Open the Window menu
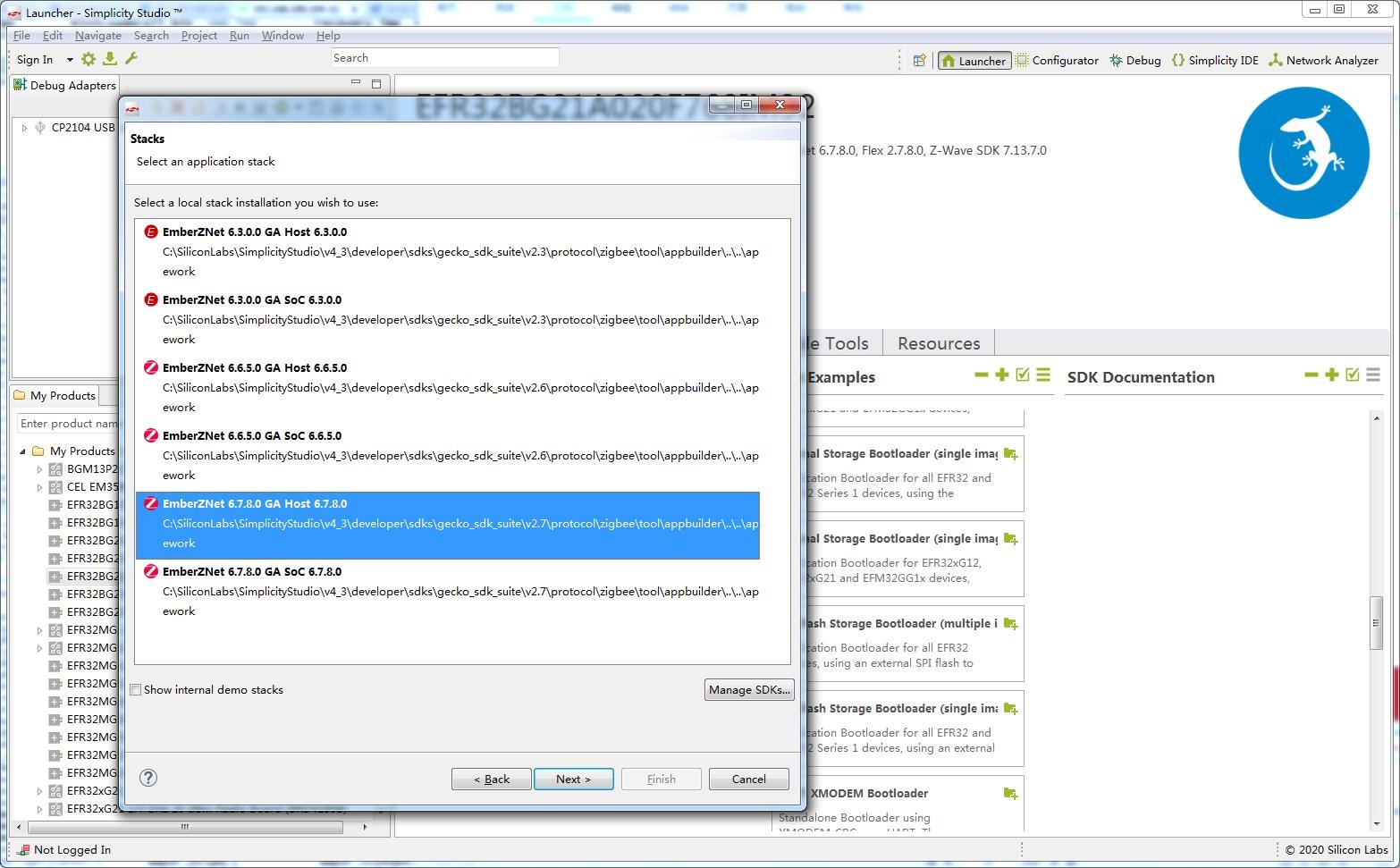The width and height of the screenshot is (1400, 868). (x=283, y=36)
